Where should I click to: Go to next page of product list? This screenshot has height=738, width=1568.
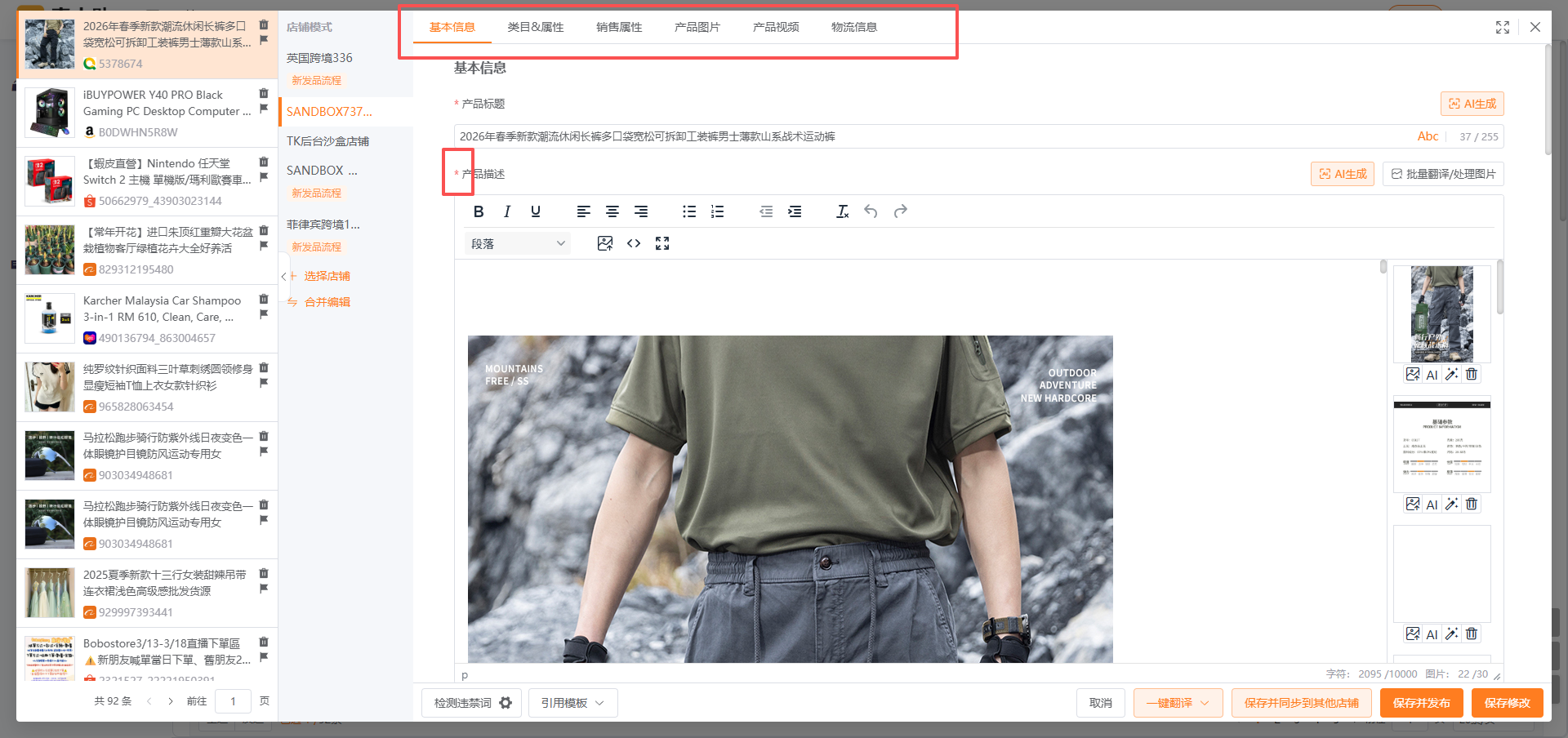click(170, 701)
